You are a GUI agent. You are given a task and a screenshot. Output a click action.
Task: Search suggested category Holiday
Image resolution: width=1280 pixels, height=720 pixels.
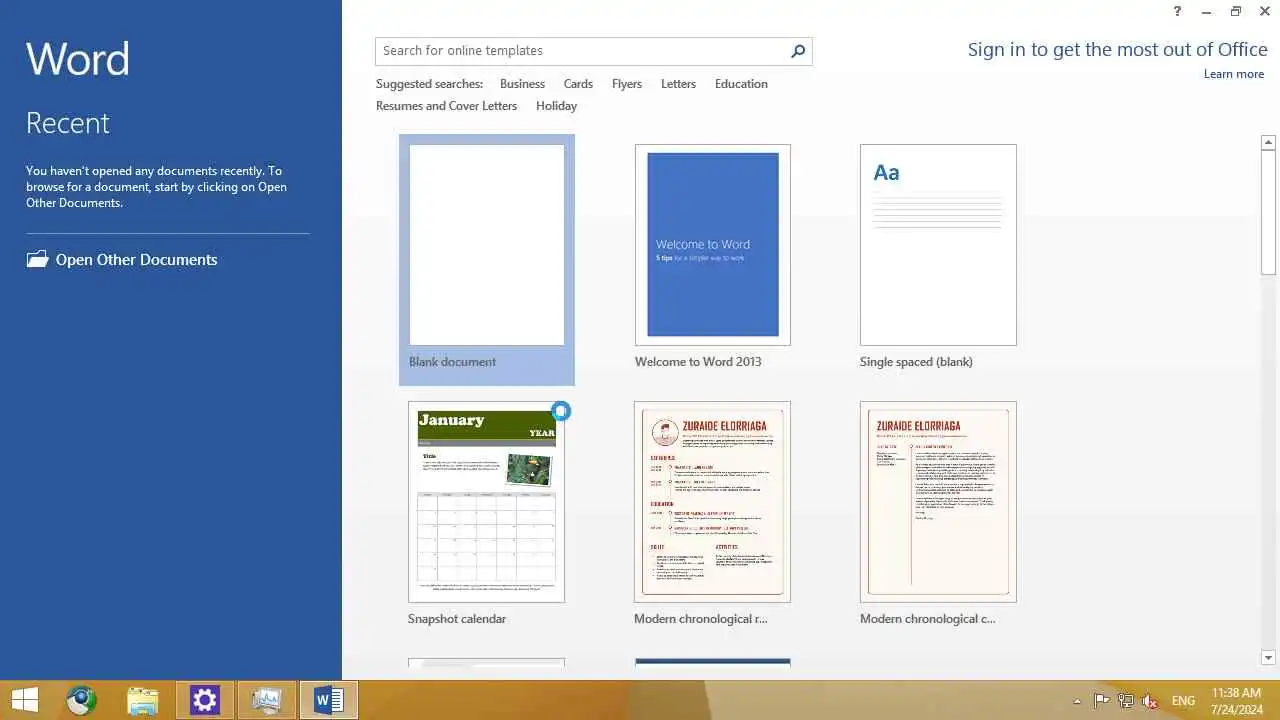point(556,106)
